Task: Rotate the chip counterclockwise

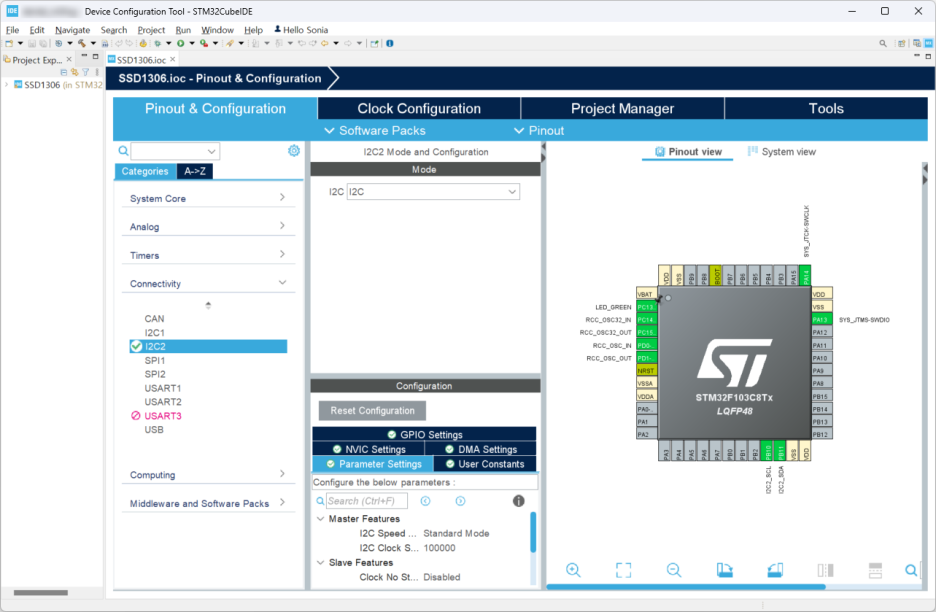Action: click(775, 570)
